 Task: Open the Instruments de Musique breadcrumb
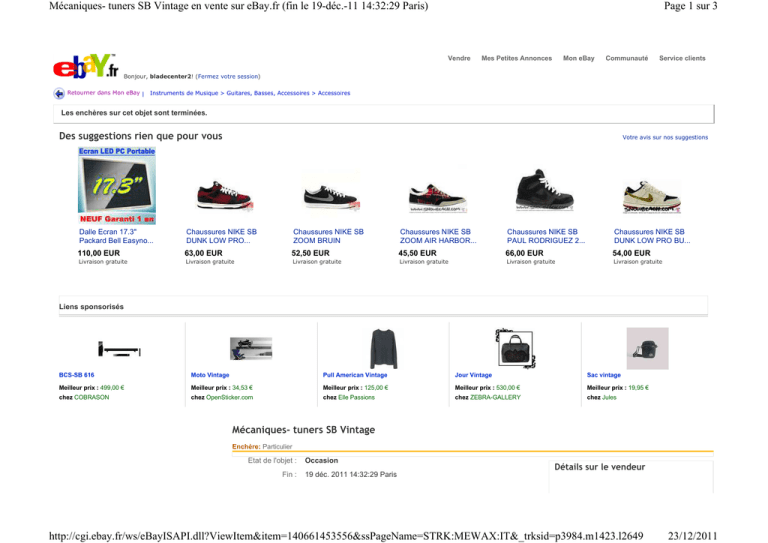point(184,93)
